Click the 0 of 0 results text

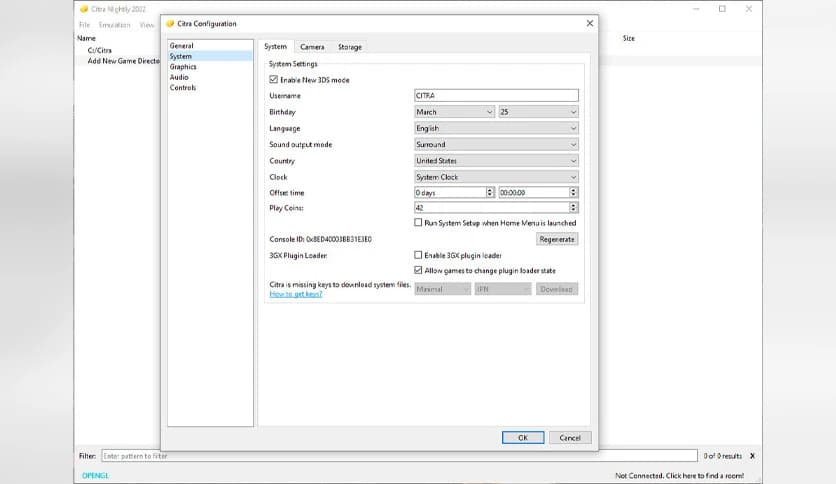coord(722,456)
